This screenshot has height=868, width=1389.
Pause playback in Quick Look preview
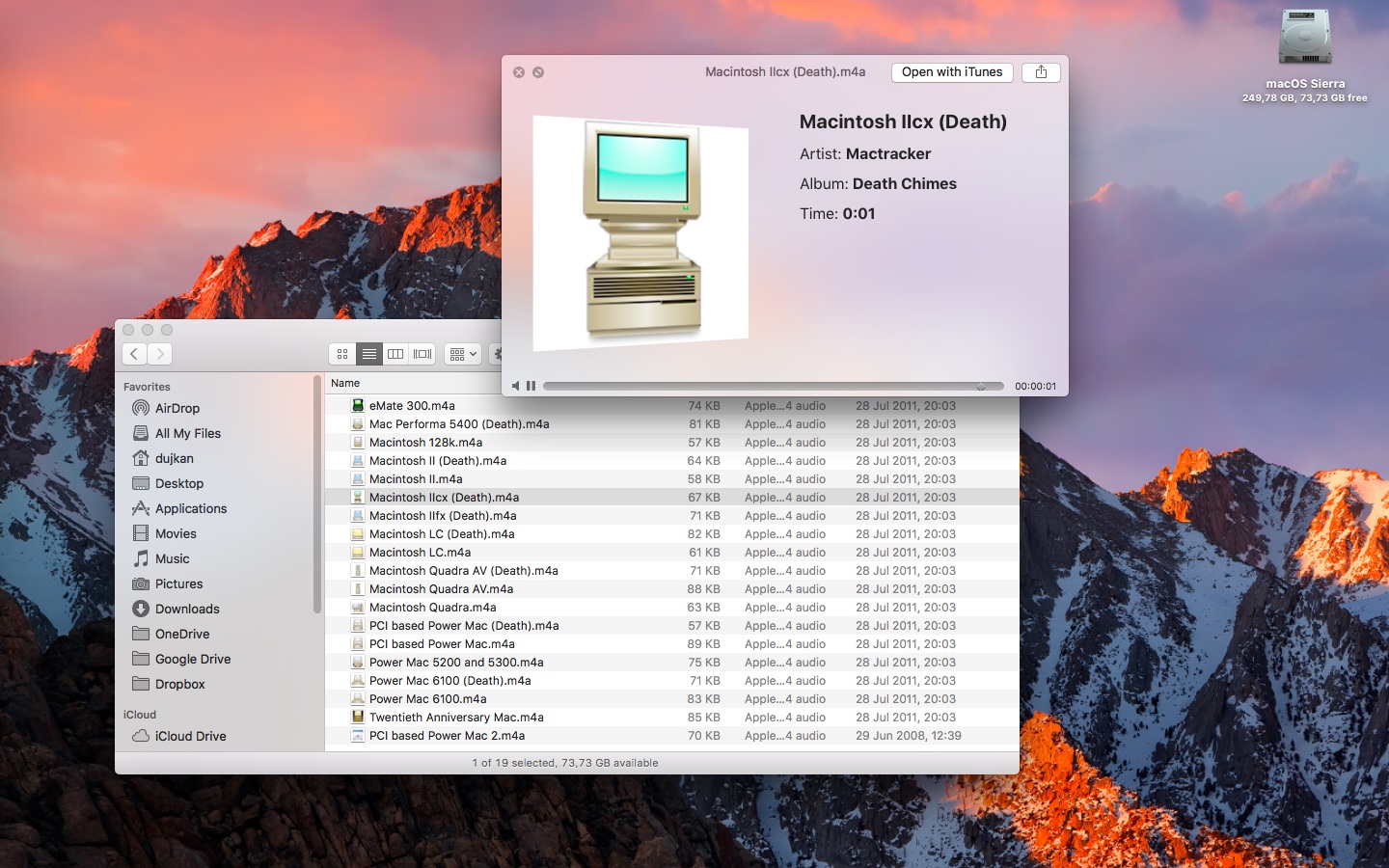tap(531, 386)
